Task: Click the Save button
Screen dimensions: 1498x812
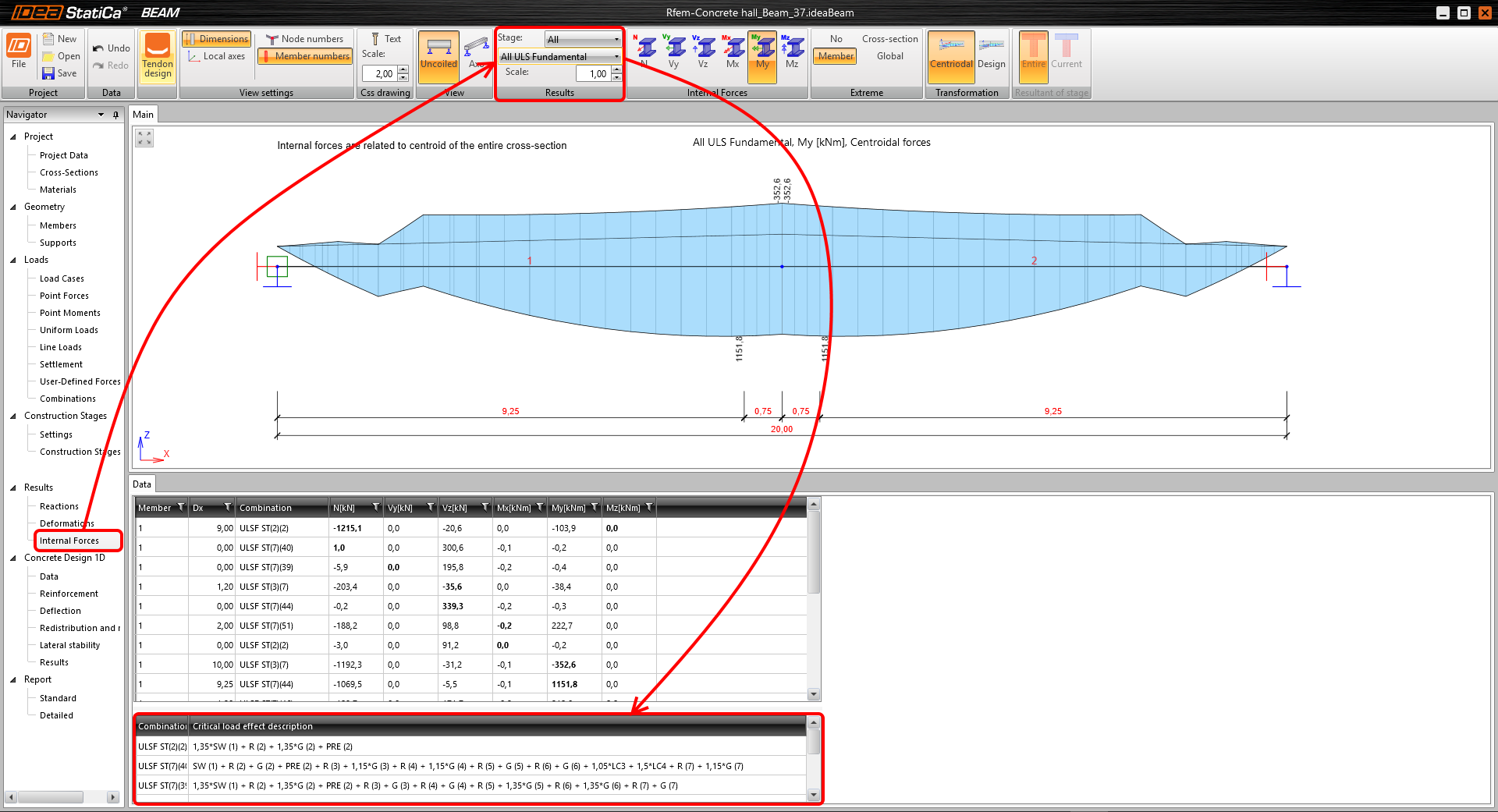Action: [60, 73]
